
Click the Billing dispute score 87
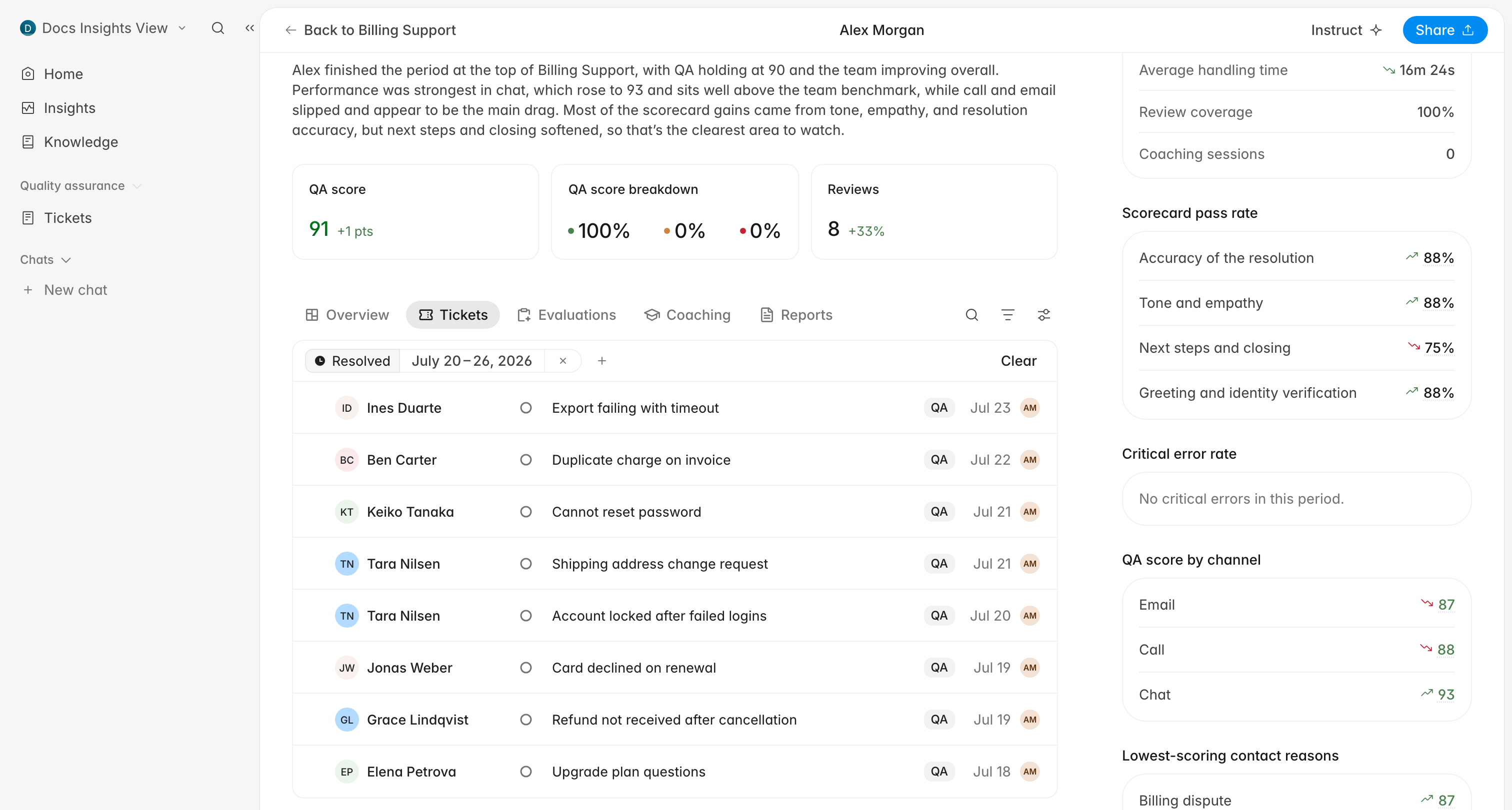[x=1445, y=800]
